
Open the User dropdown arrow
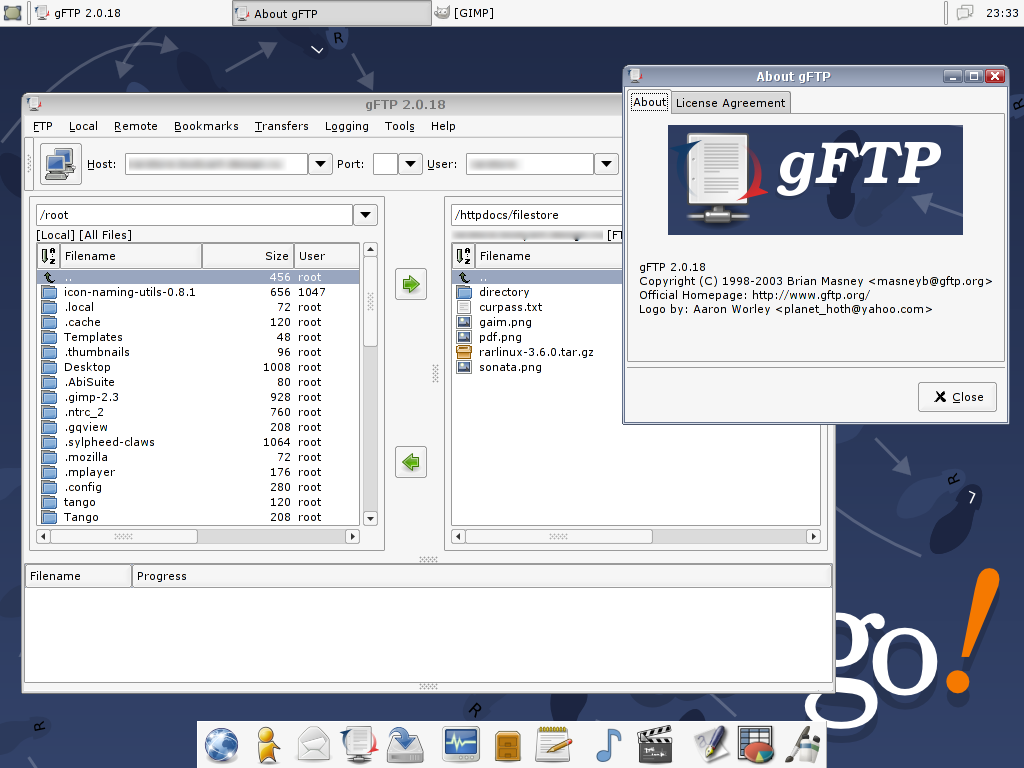coord(606,164)
